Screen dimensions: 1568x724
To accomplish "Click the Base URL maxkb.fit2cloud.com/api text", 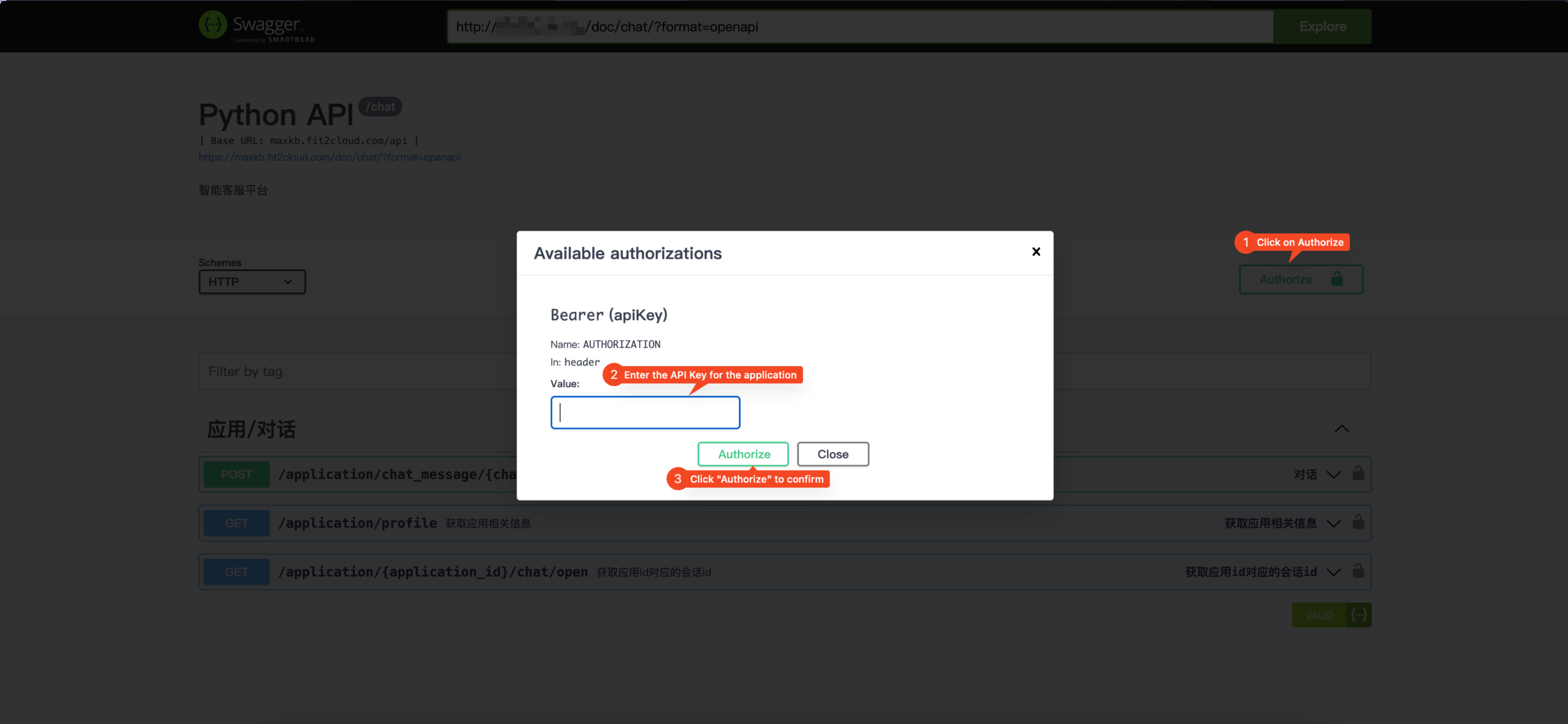I will pos(309,141).
